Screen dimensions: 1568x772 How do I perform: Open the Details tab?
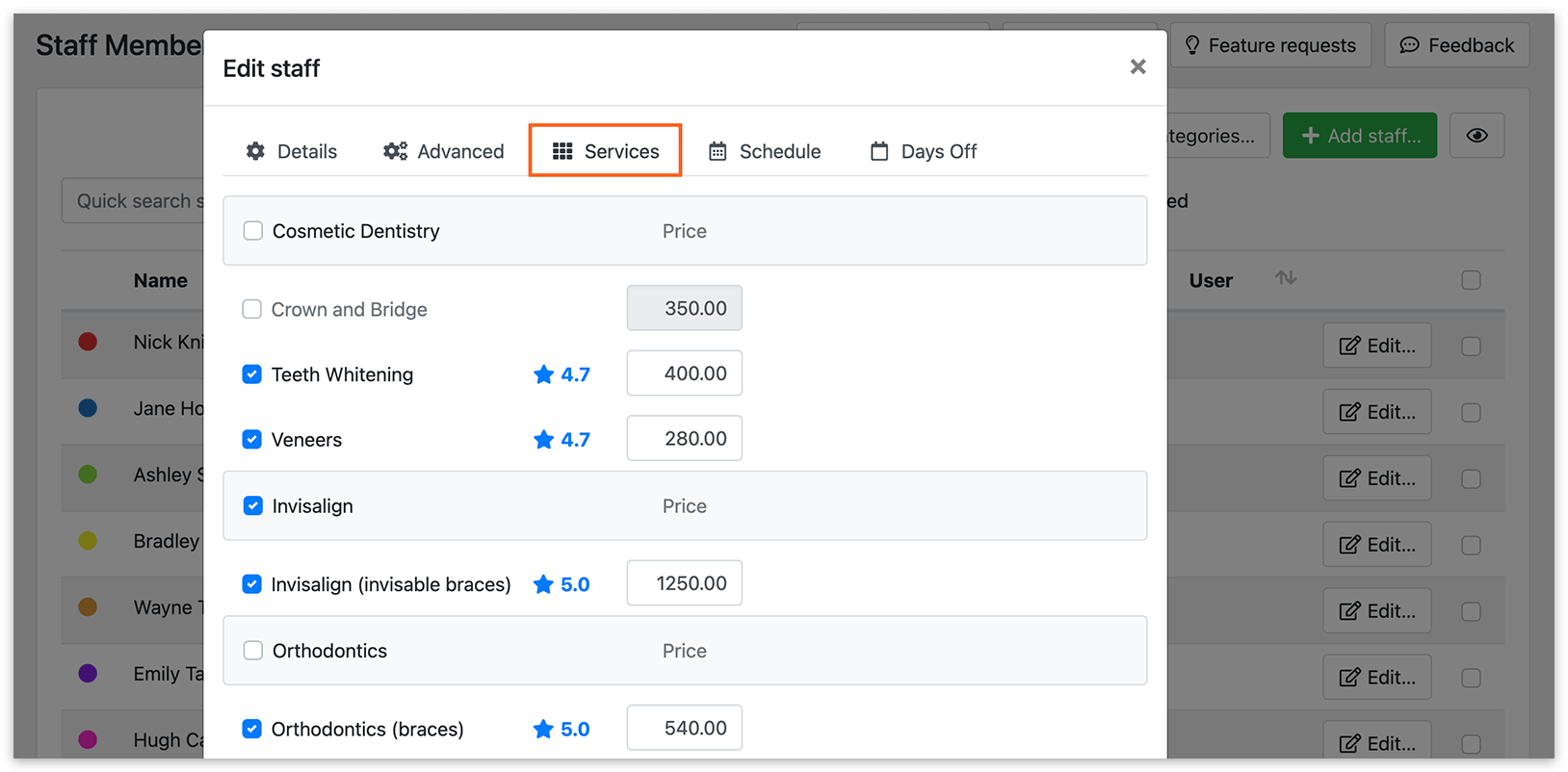292,151
